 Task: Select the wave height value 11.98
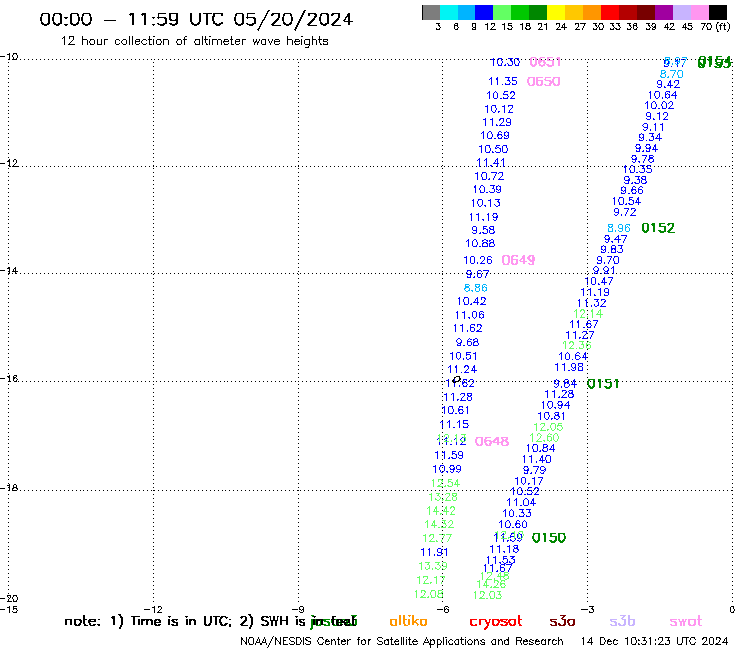569,368
